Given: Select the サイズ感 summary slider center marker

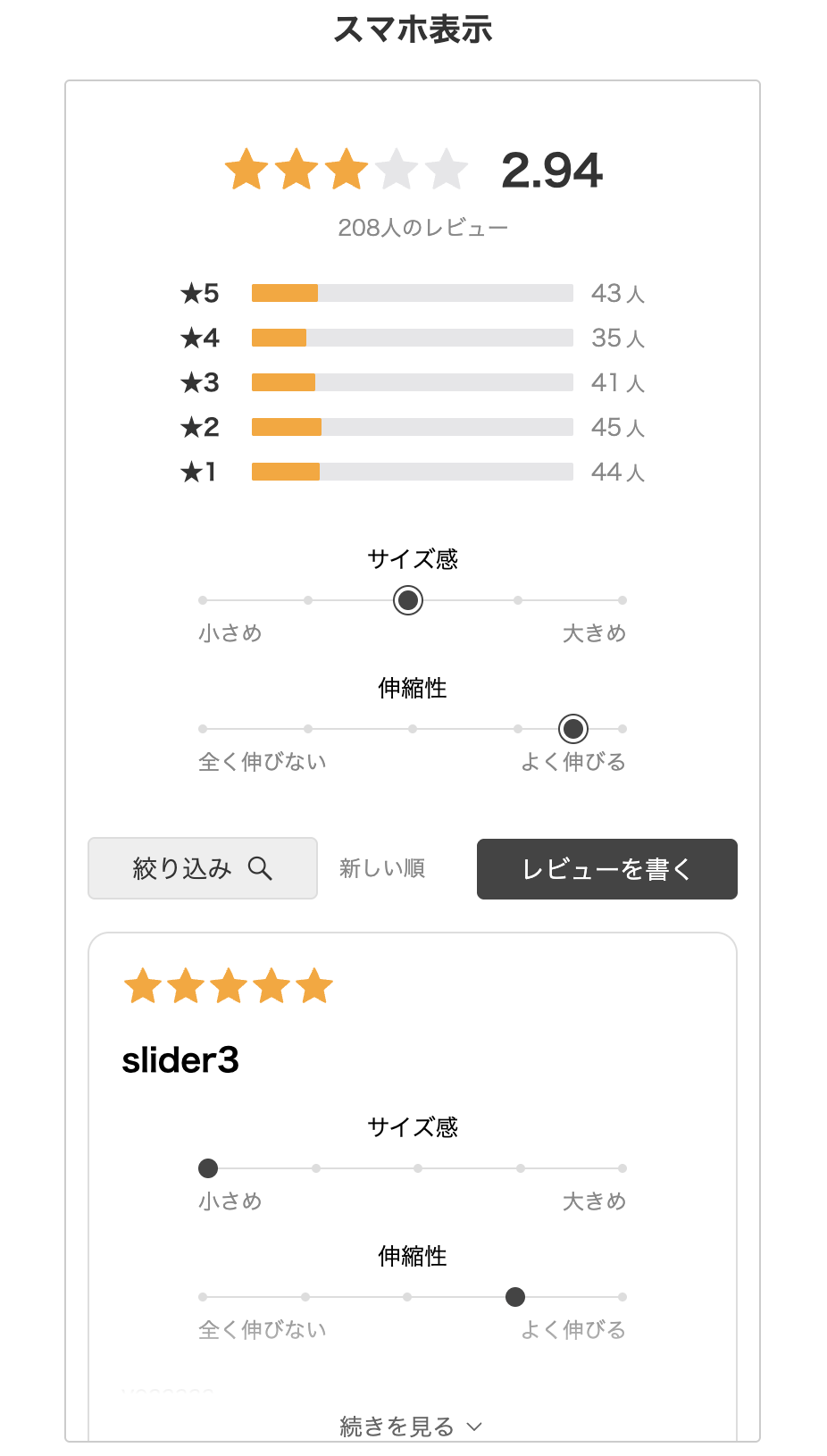Looking at the screenshot, I should [408, 600].
